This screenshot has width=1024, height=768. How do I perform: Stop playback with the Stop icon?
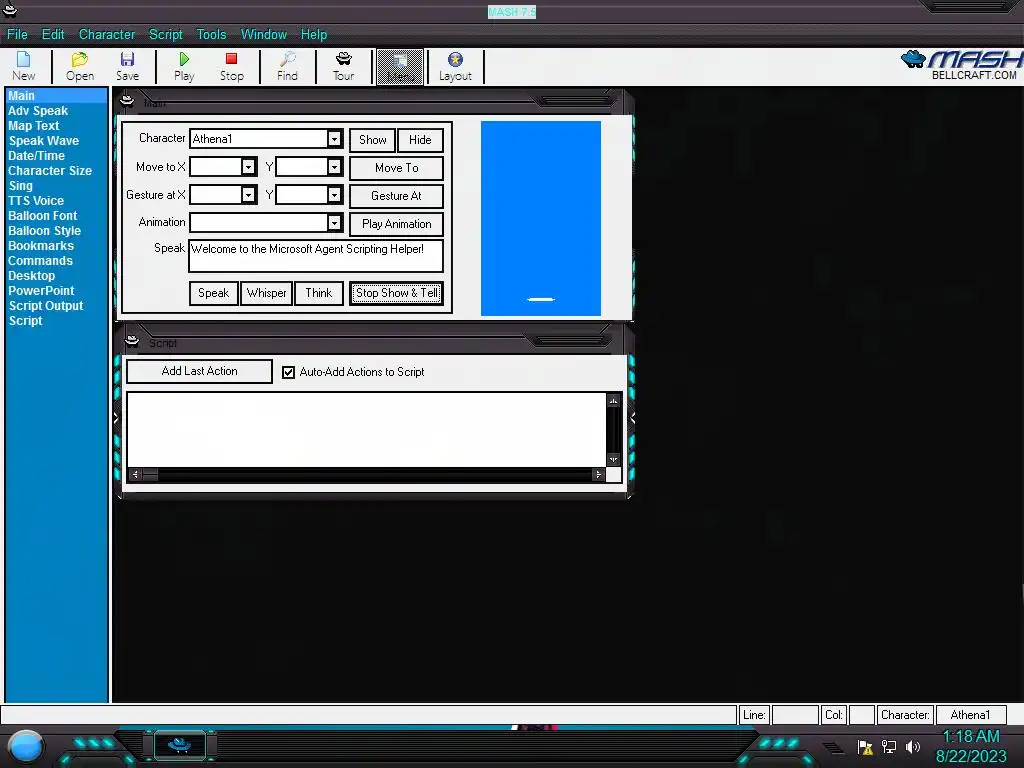click(x=231, y=67)
